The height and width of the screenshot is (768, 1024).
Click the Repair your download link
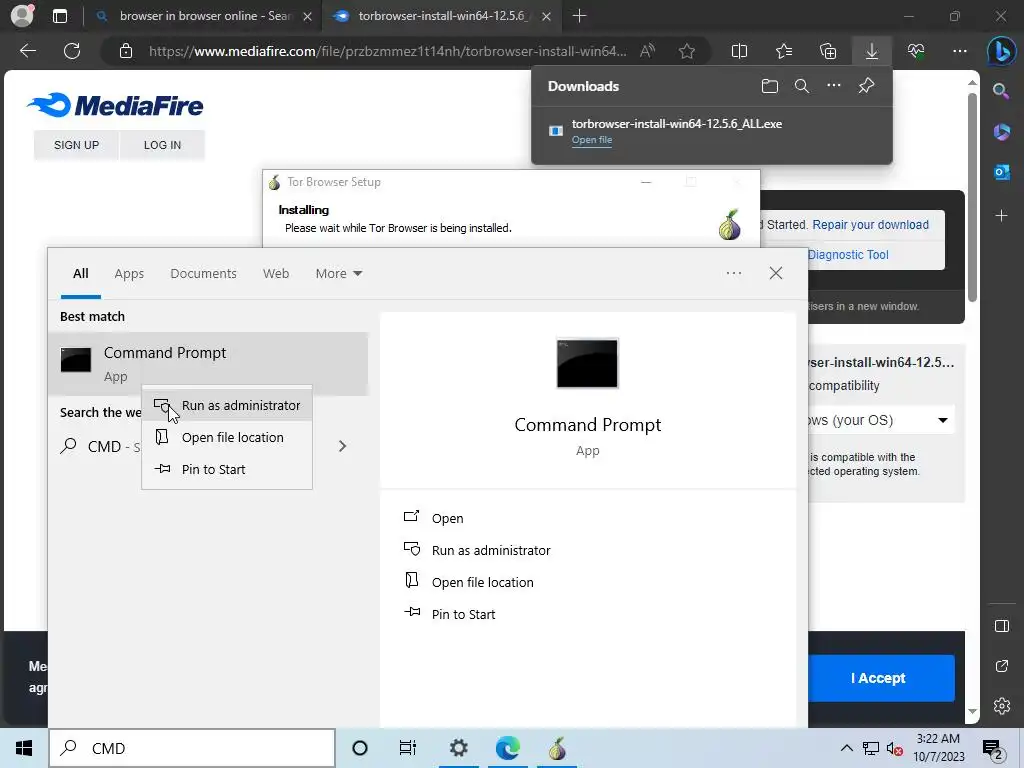coord(870,225)
